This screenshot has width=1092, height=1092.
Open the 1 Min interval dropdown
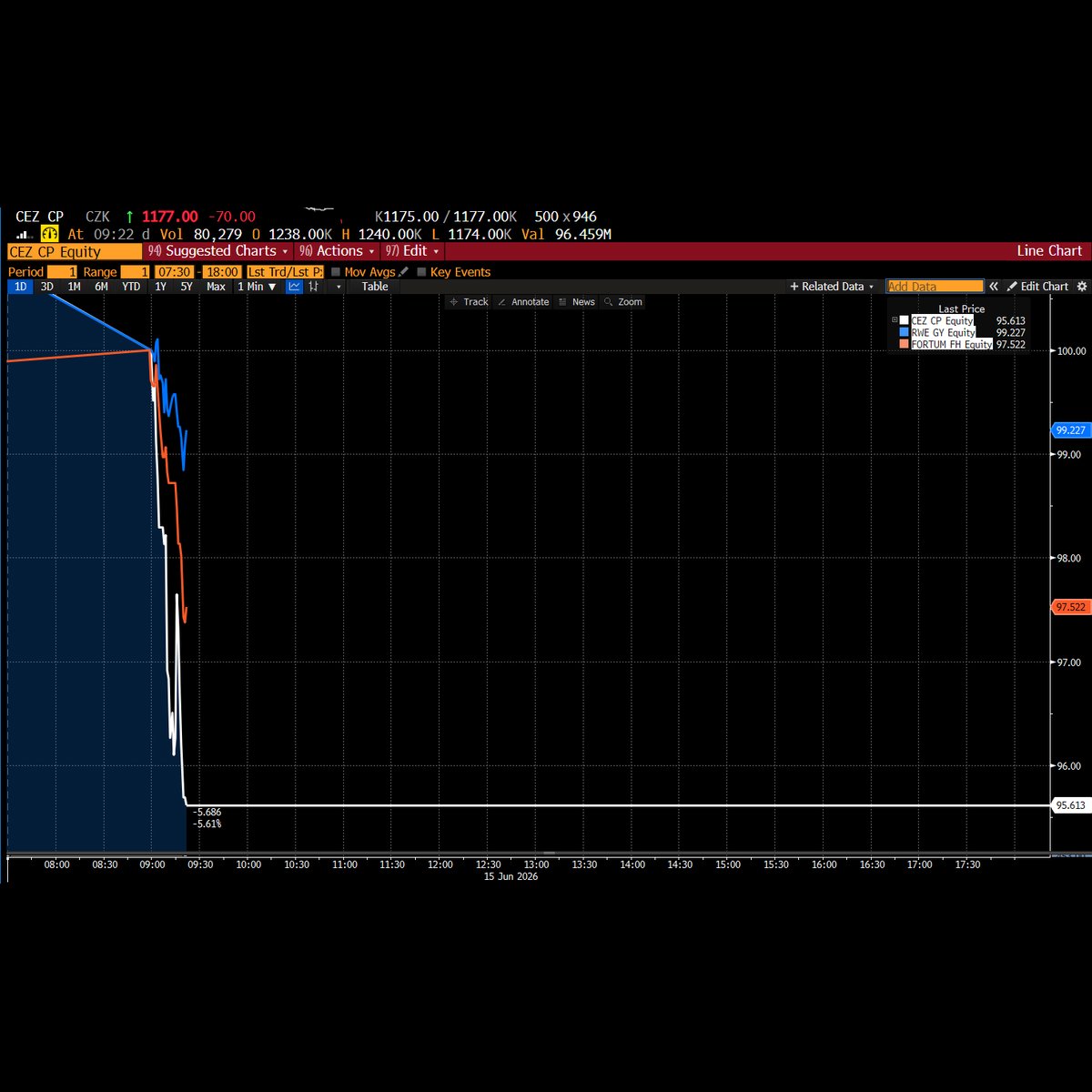coord(256,287)
